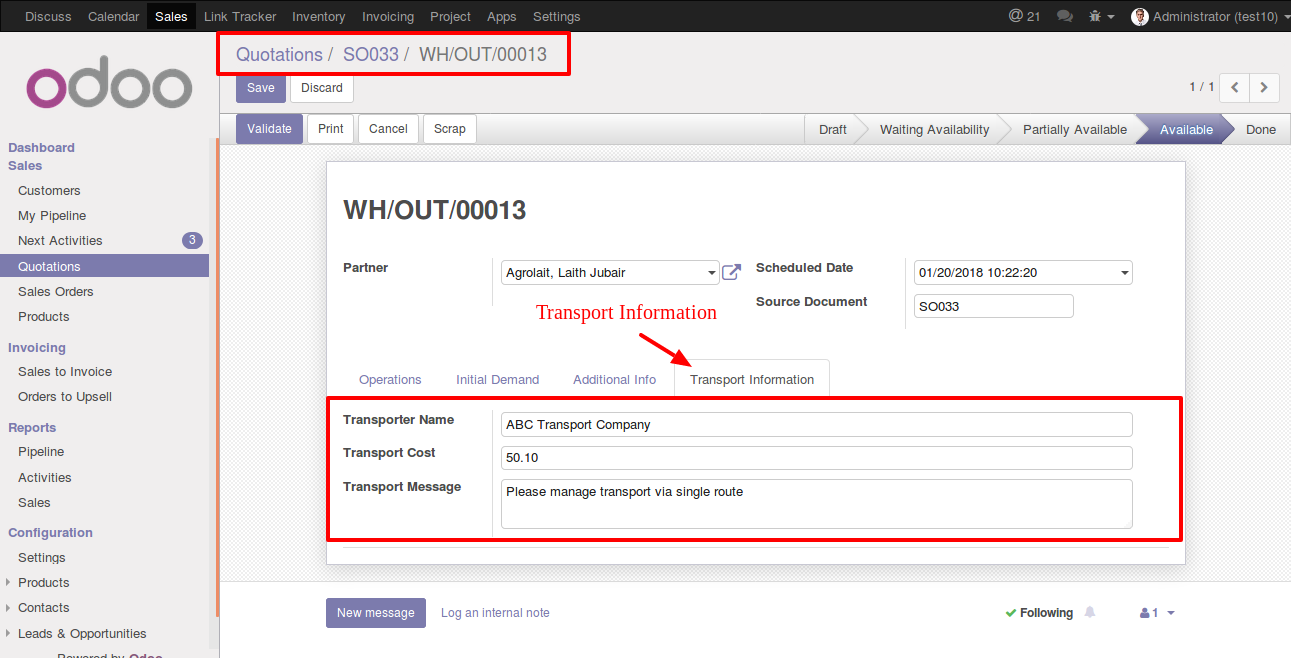Click the New message button
The image size is (1291, 658).
(x=376, y=613)
